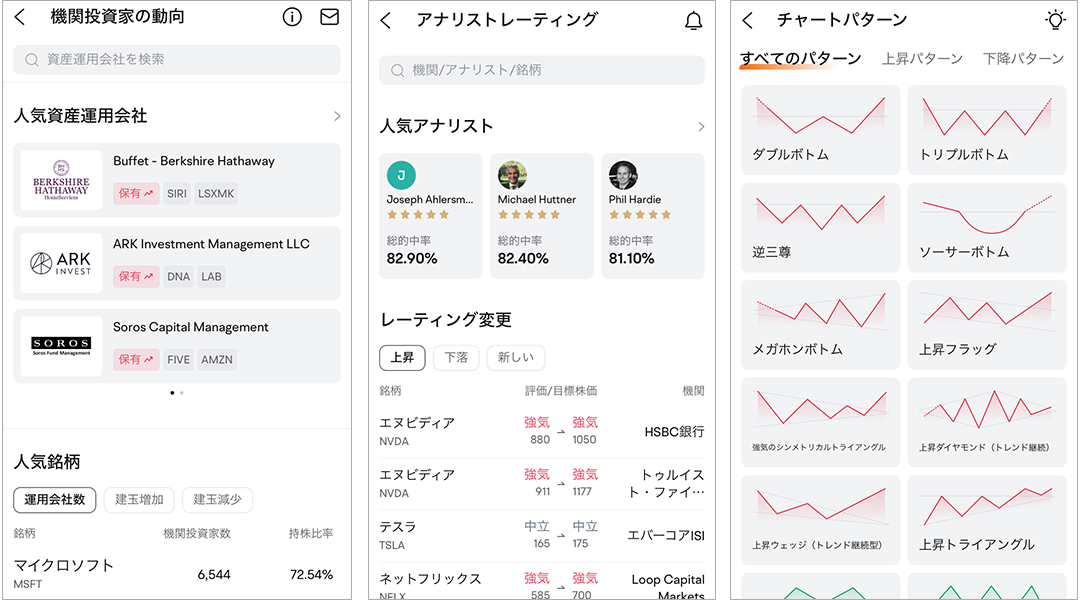Screen dimensions: 1080x600
Task: Tap 保有 tag under Berkshire Hathaway
Action: (x=136, y=194)
